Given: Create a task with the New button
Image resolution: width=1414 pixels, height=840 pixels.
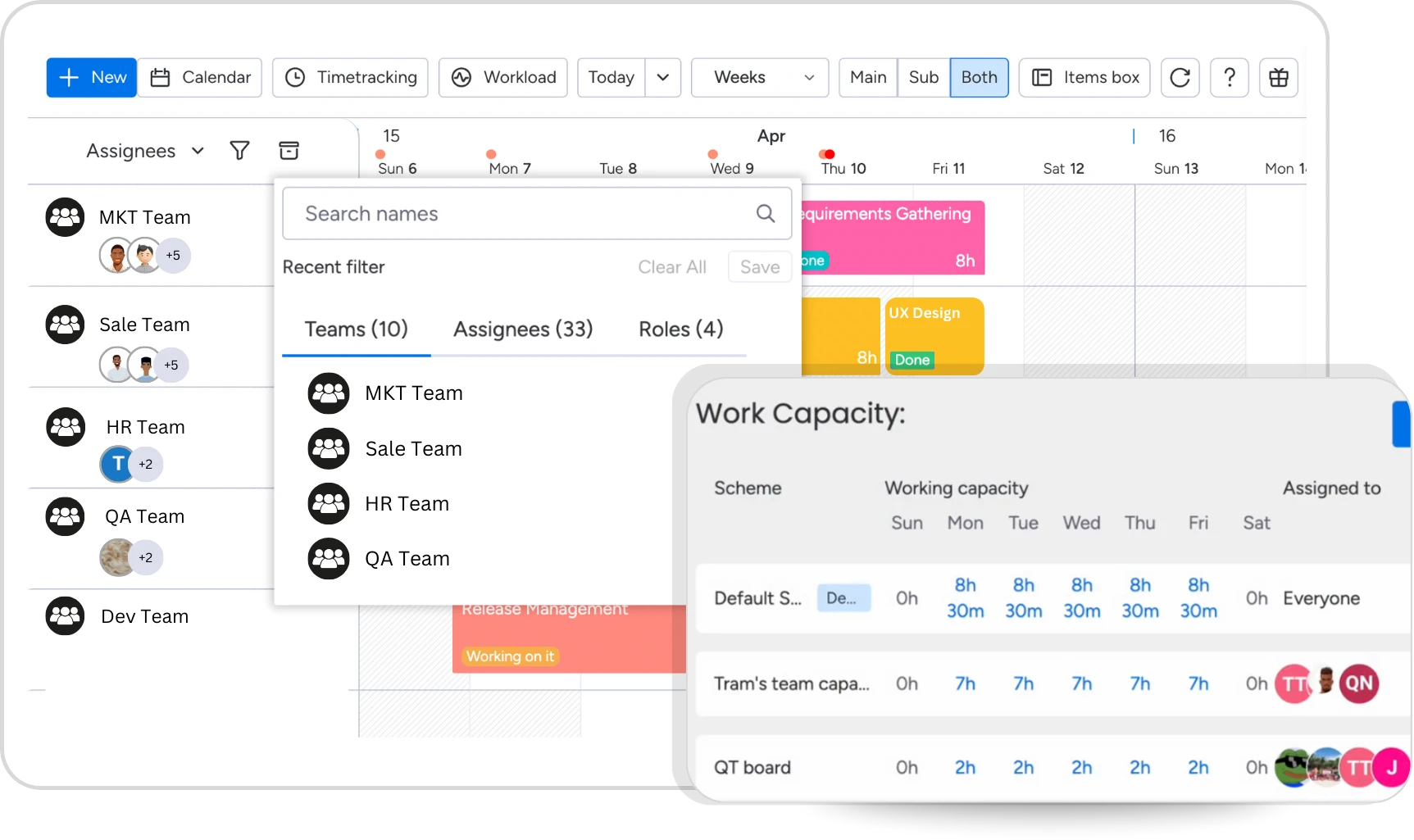Looking at the screenshot, I should coord(91,77).
